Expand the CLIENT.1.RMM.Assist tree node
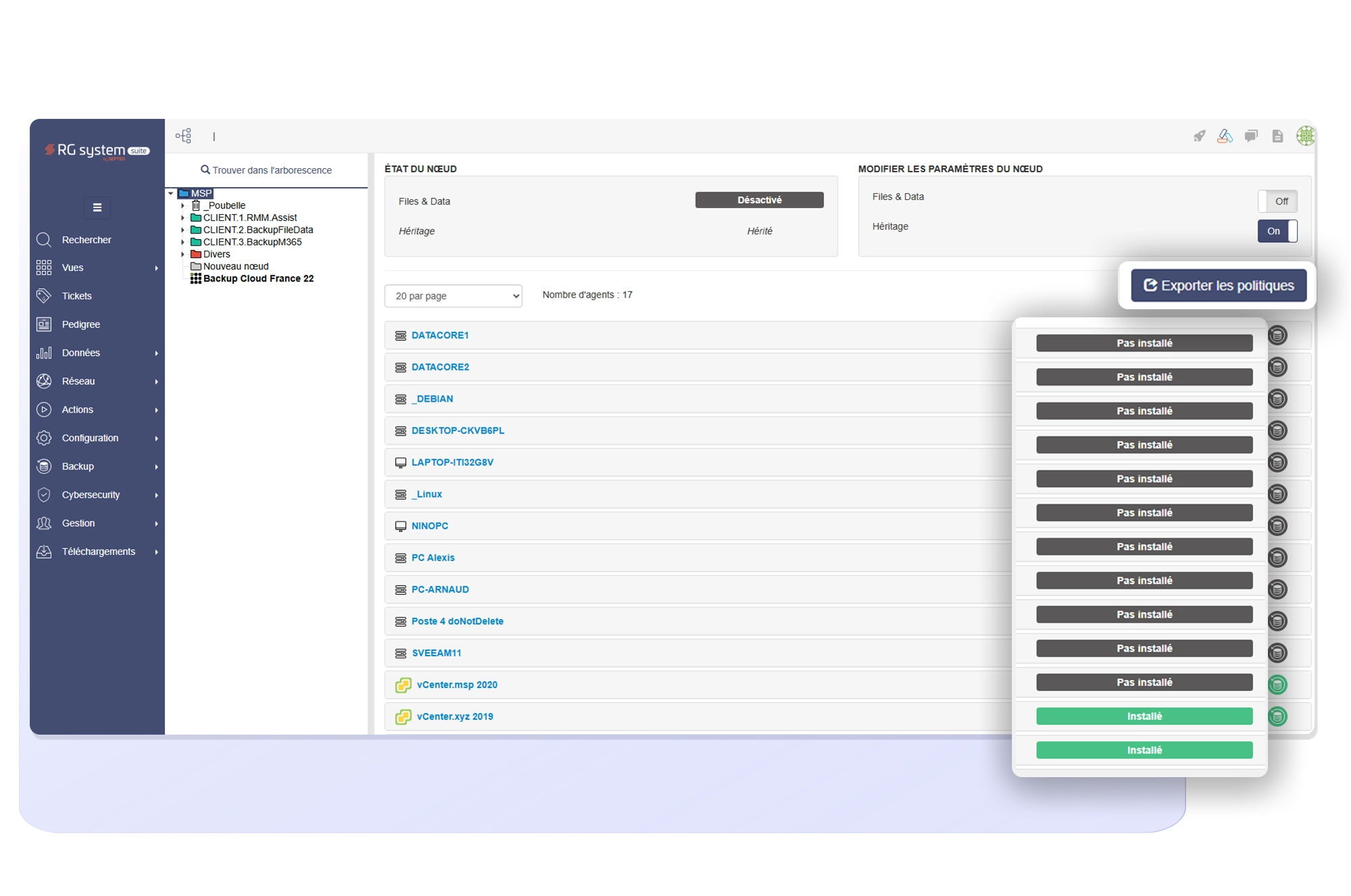 coord(182,217)
